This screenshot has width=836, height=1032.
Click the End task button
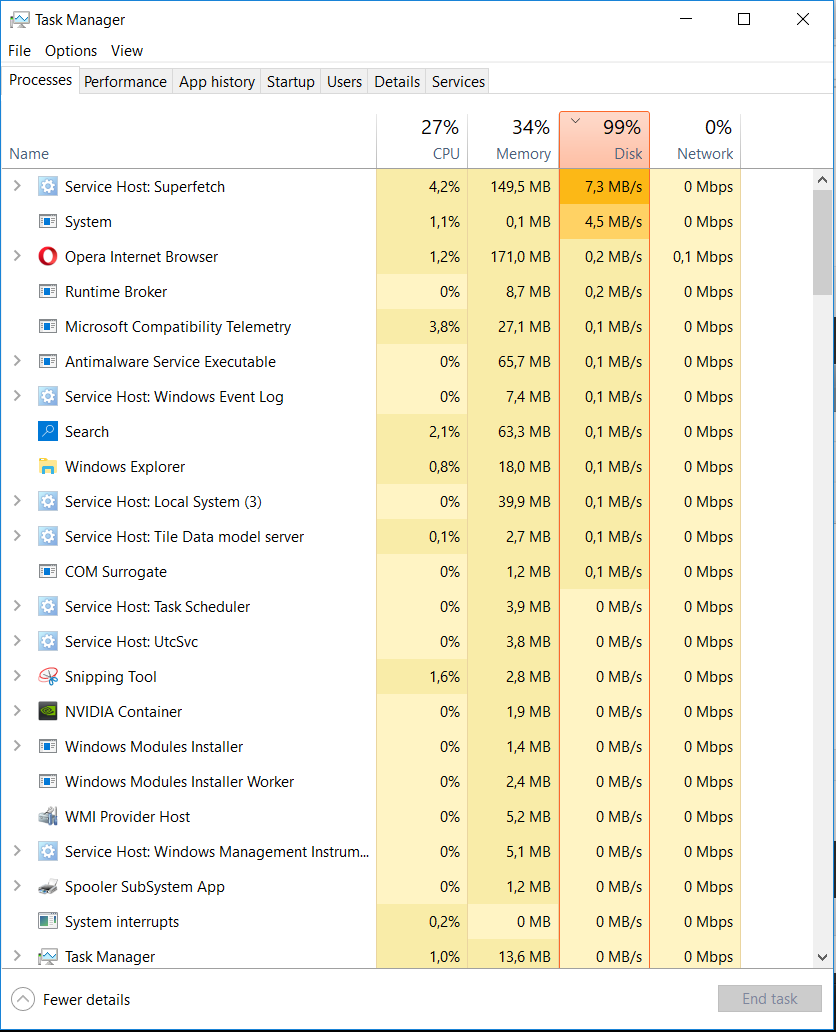(x=770, y=999)
